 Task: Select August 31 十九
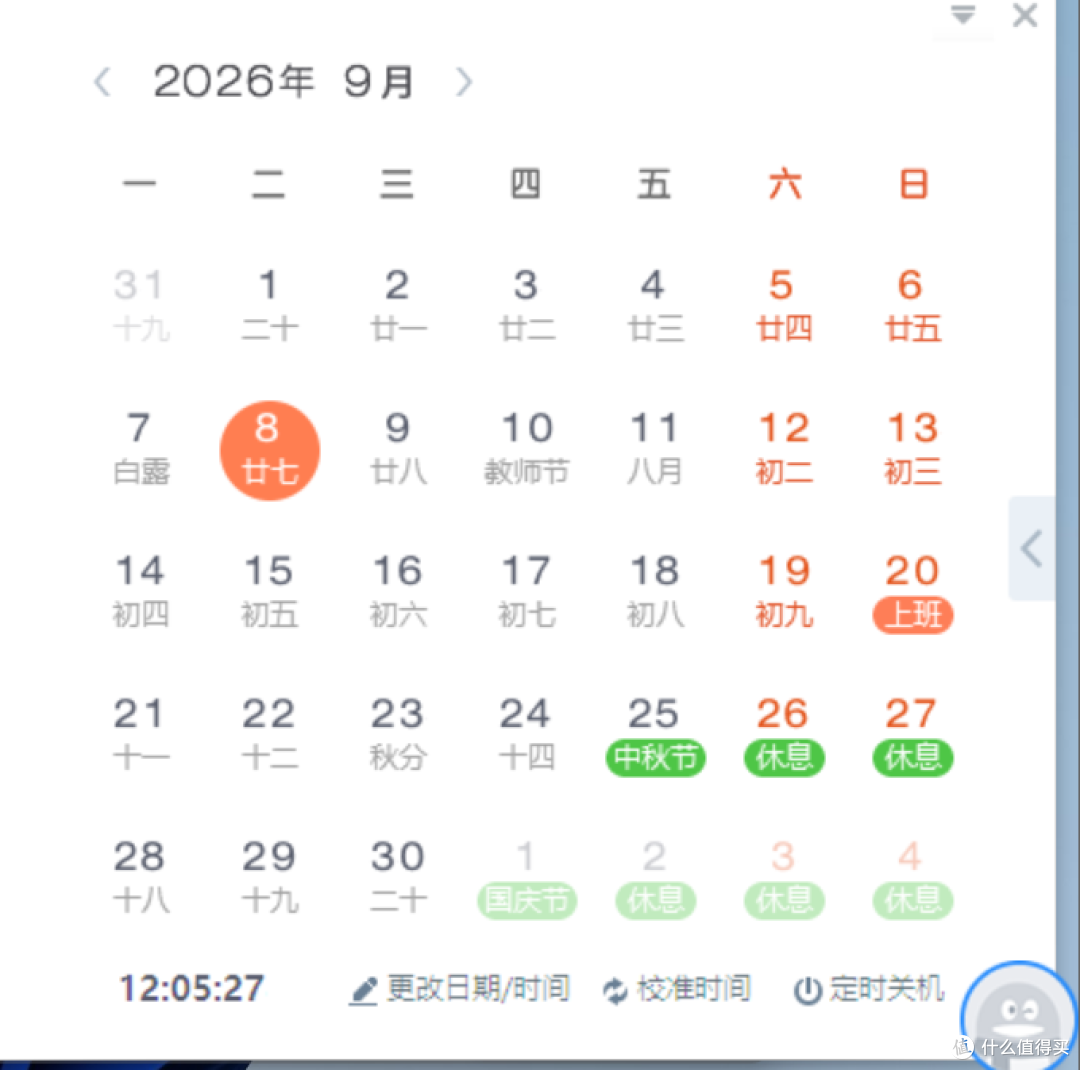tap(141, 305)
